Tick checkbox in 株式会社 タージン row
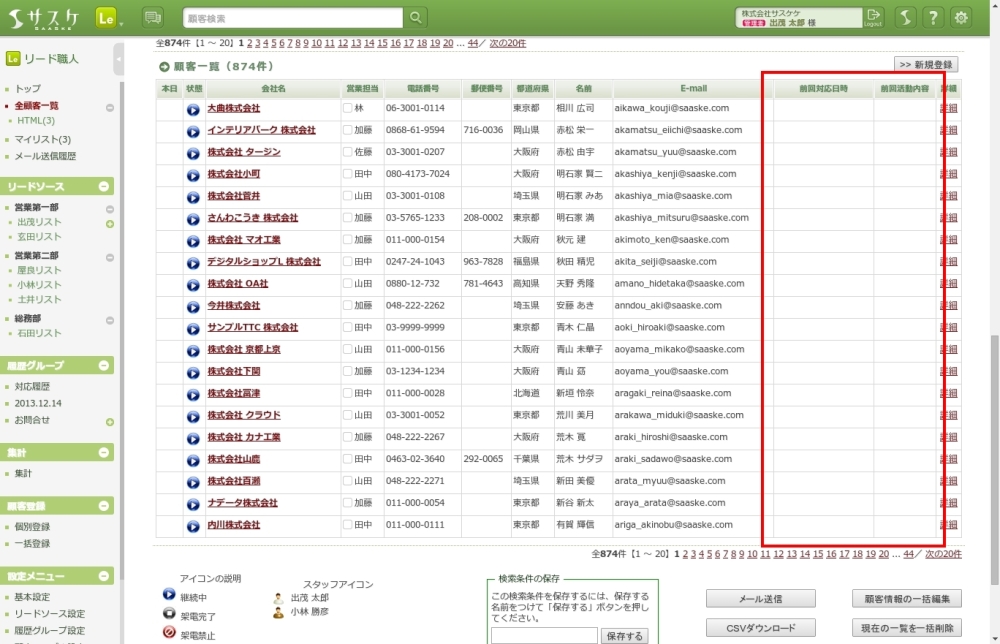Image resolution: width=1000 pixels, height=644 pixels. click(348, 152)
